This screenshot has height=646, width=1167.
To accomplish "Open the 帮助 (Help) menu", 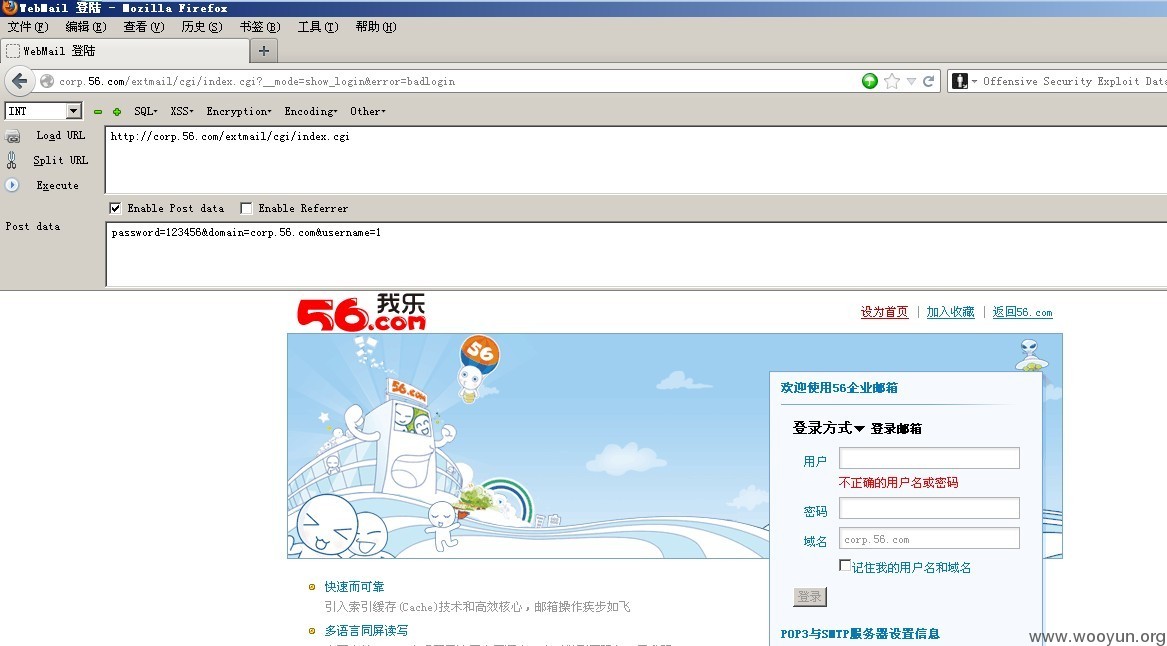I will coord(376,27).
